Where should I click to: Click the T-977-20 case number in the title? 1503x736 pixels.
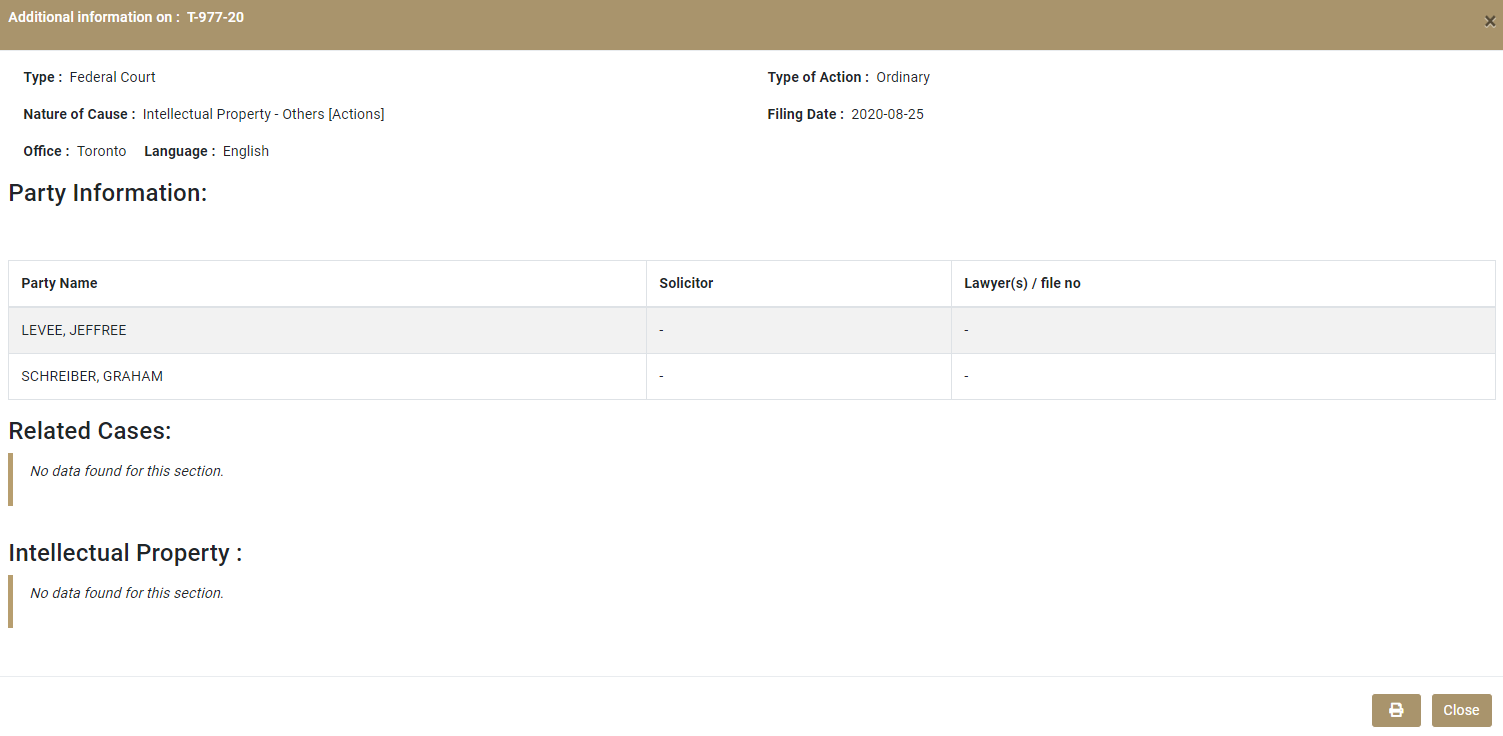215,17
